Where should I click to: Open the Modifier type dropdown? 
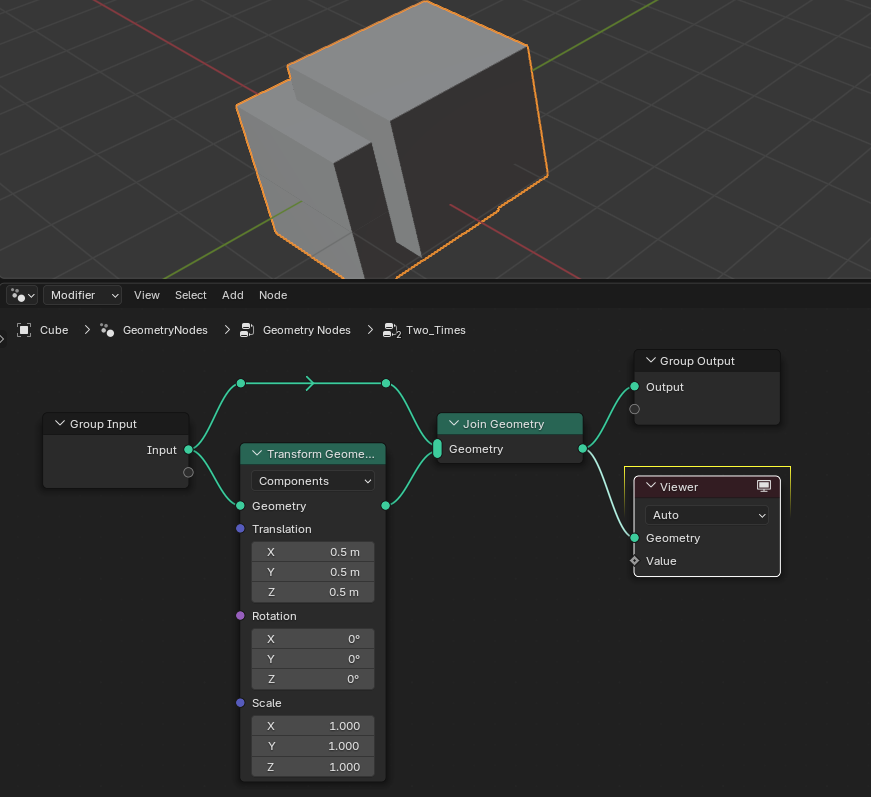pyautogui.click(x=82, y=295)
